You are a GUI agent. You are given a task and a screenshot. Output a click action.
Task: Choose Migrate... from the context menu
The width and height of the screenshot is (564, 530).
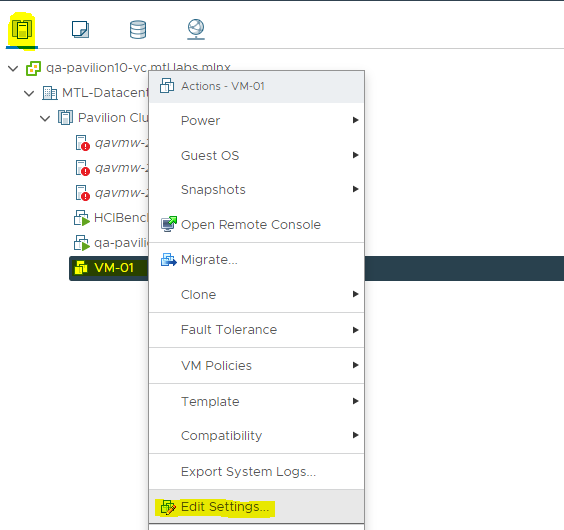point(256,260)
